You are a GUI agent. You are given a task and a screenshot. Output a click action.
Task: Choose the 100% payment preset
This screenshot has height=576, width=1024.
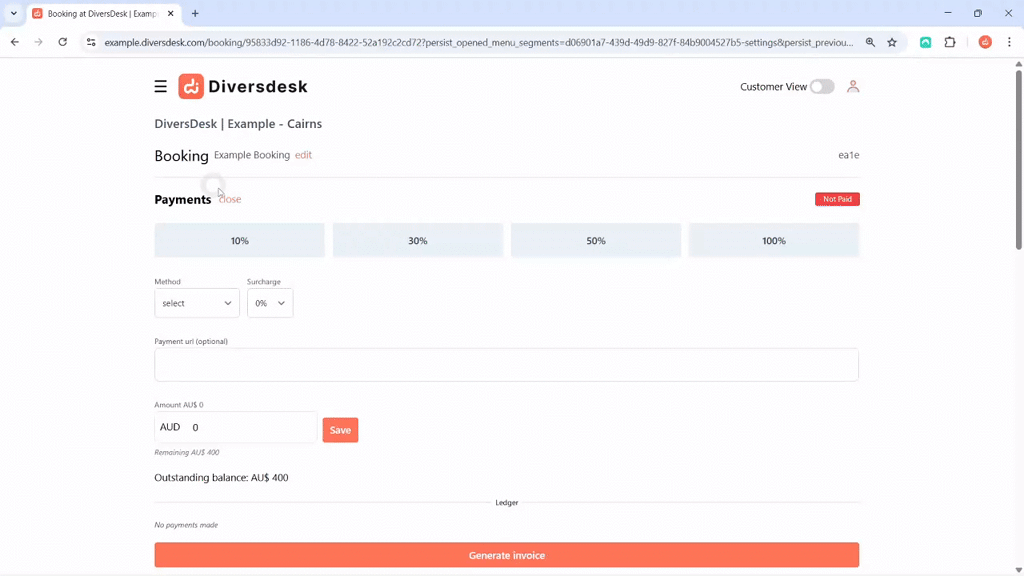(774, 240)
